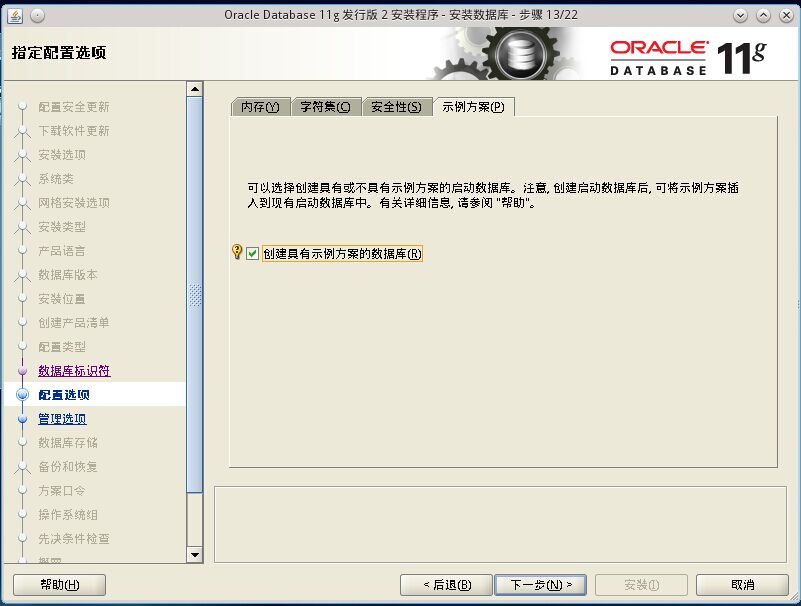This screenshot has width=801, height=606.
Task: Close the installer window
Action: click(786, 15)
